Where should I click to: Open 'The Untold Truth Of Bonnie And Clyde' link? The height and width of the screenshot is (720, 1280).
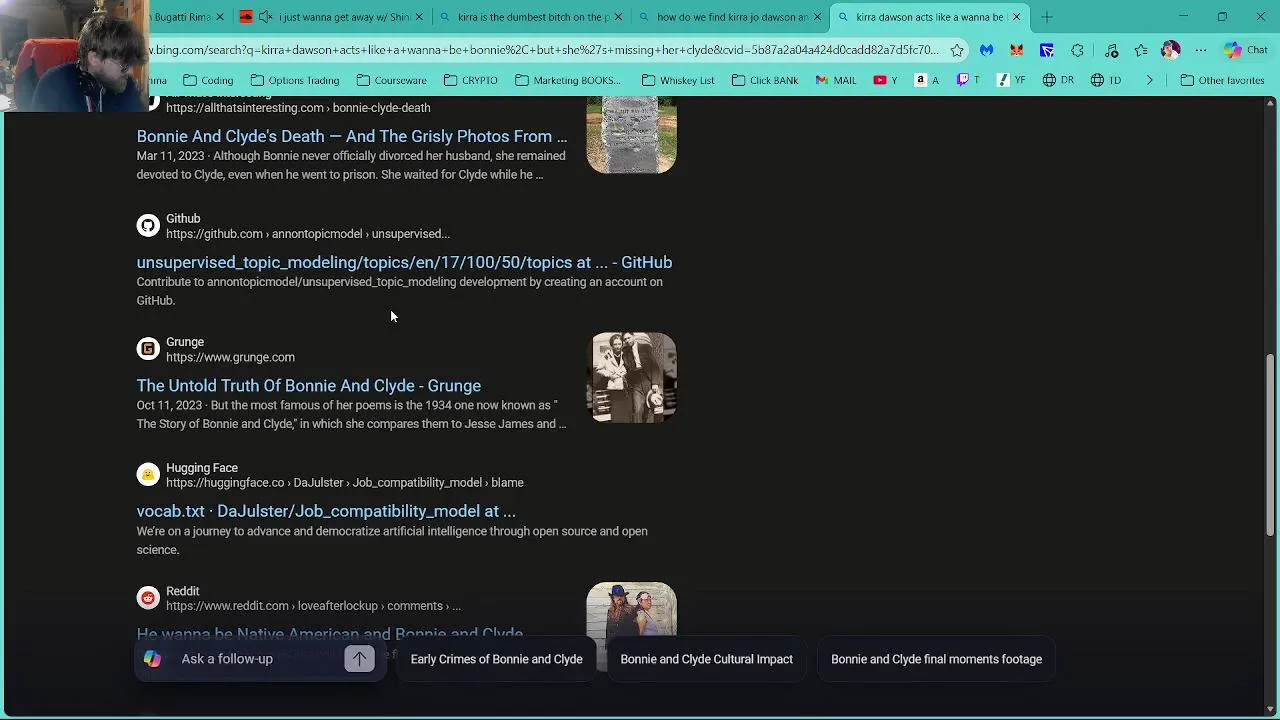(309, 386)
